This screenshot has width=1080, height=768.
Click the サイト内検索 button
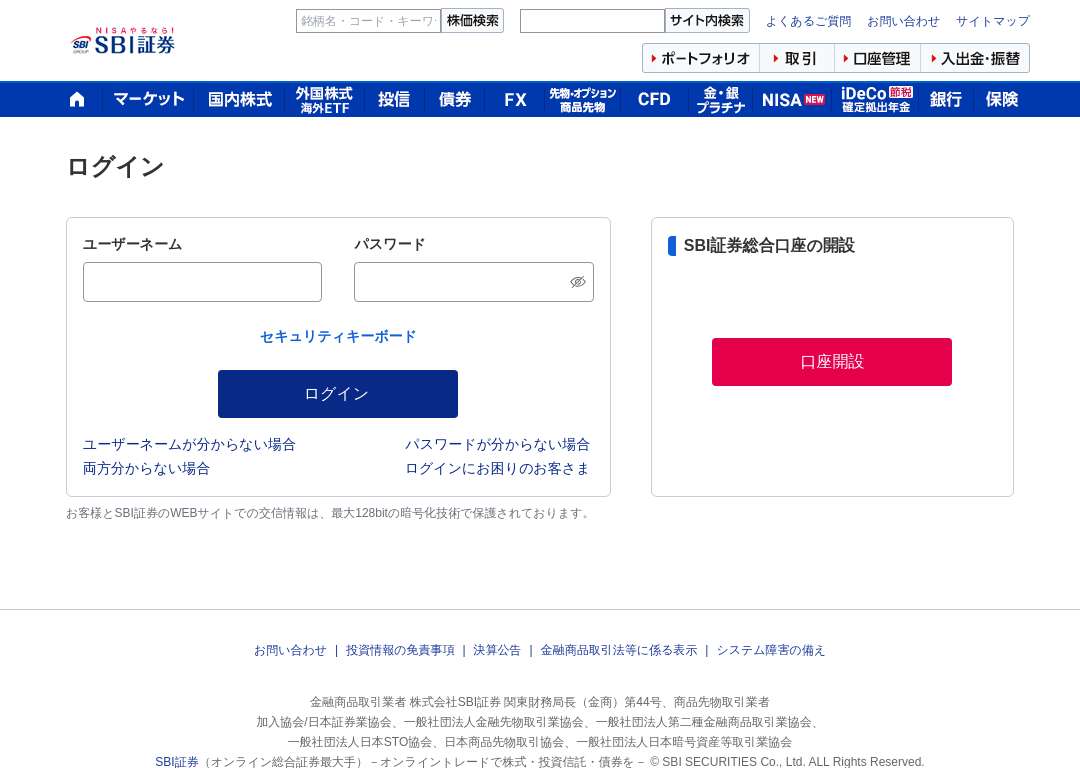[x=707, y=21]
